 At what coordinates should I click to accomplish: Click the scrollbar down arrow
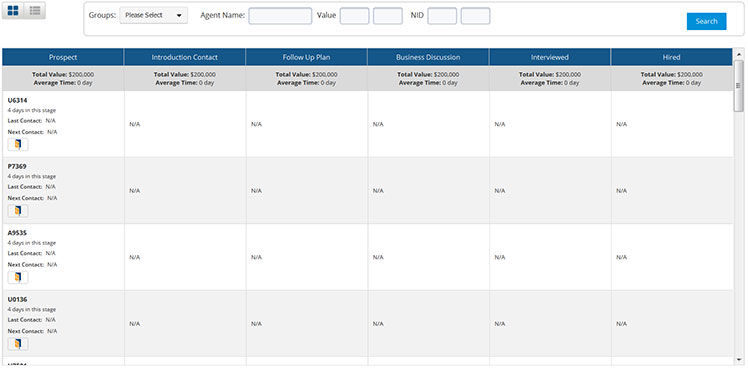pyautogui.click(x=739, y=360)
